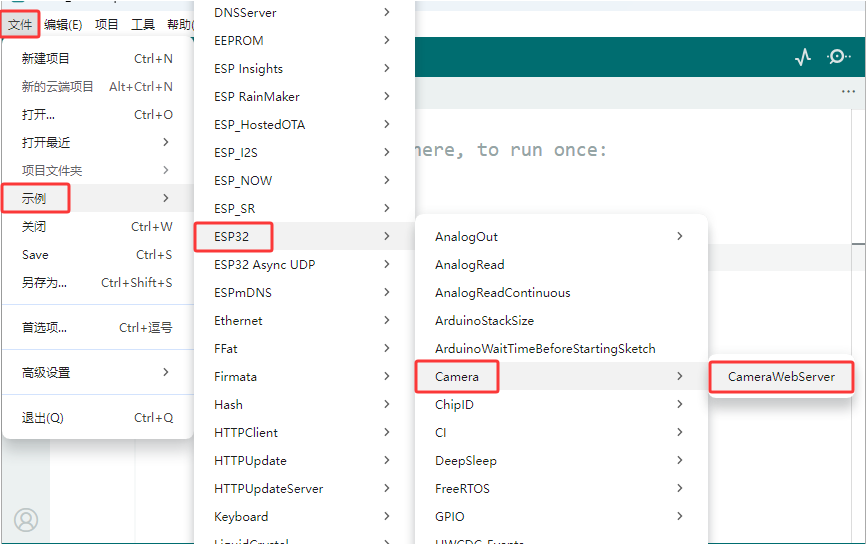Choose 关闭 from the file menu
Viewport: 867px width, 544px height.
tap(97, 227)
